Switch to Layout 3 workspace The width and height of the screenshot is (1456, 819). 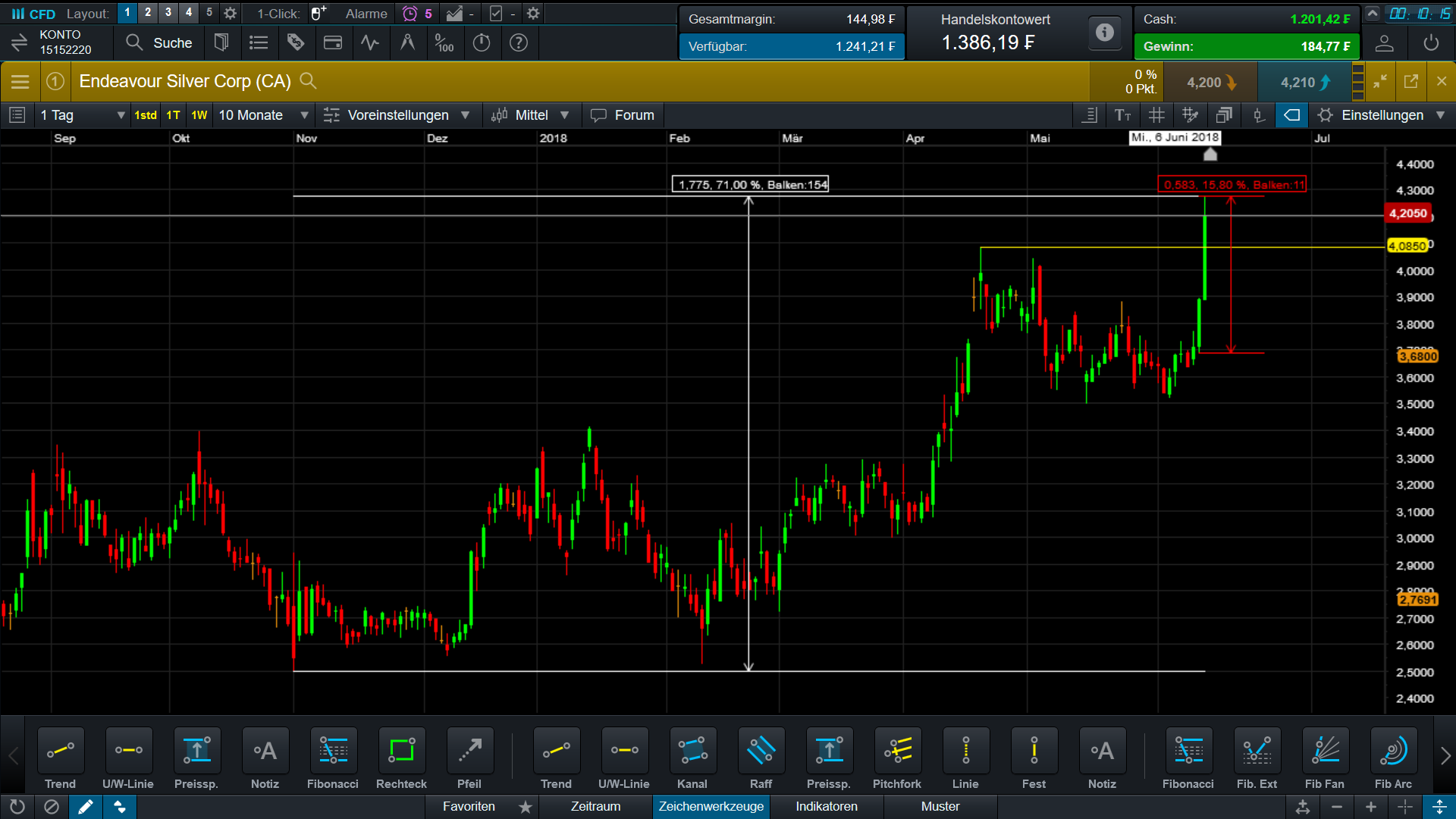tap(168, 12)
